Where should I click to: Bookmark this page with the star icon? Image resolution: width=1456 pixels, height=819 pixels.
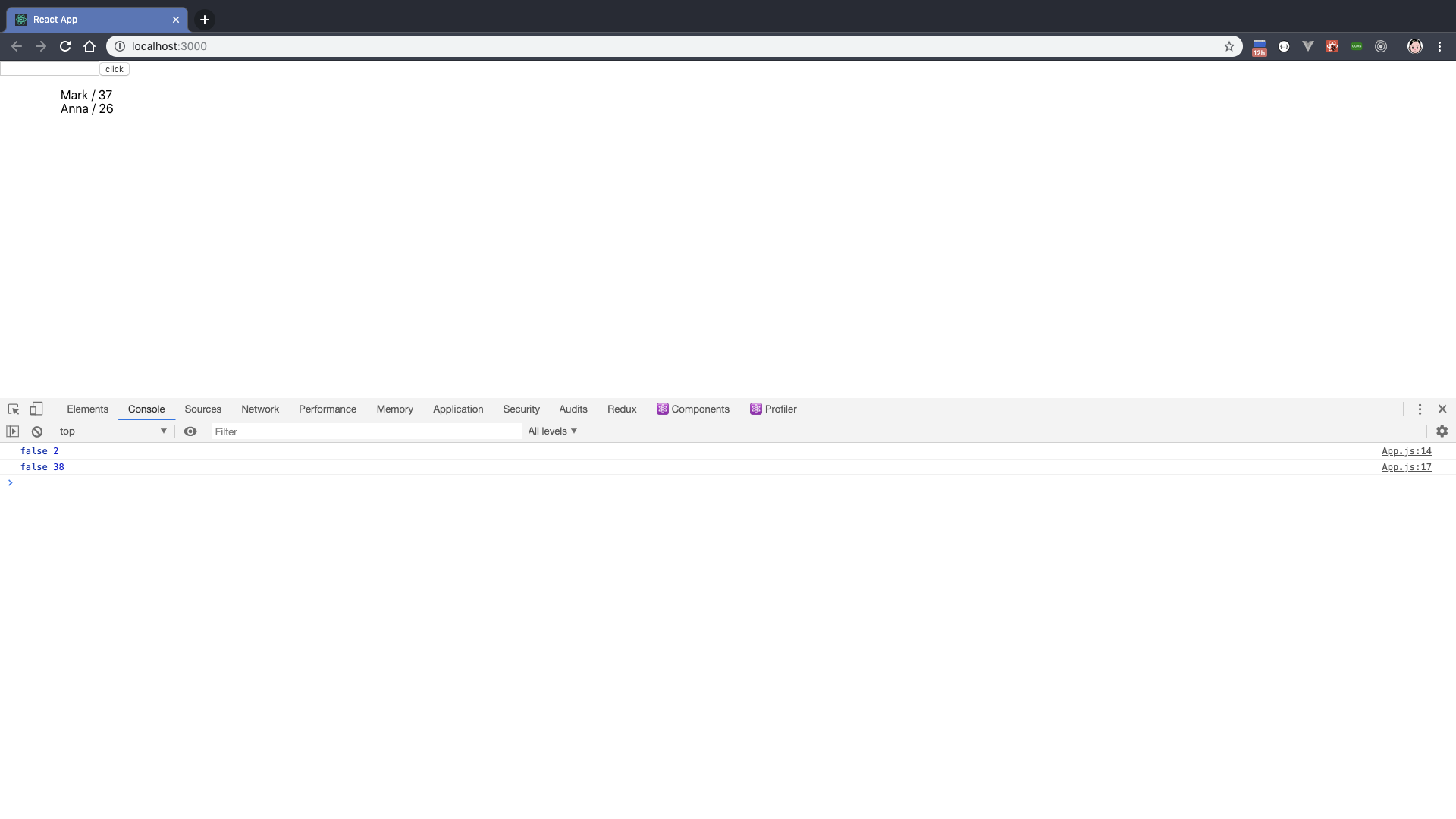point(1228,46)
